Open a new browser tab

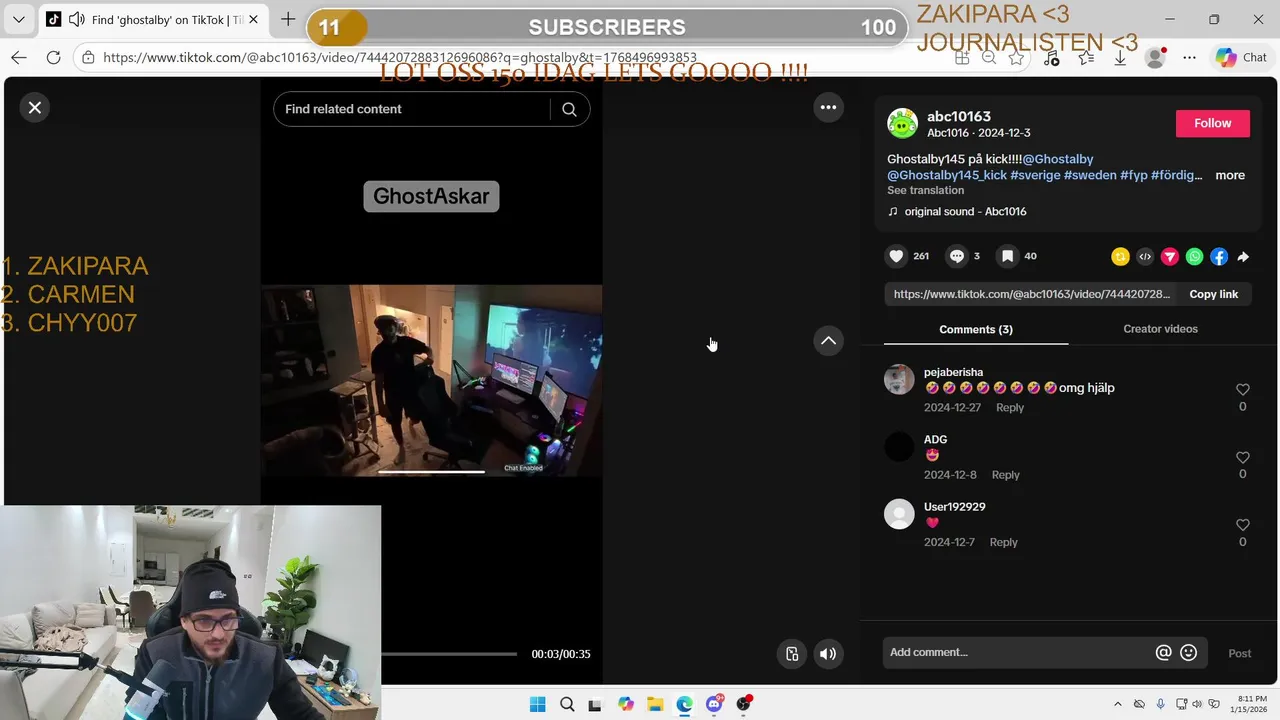pyautogui.click(x=288, y=19)
